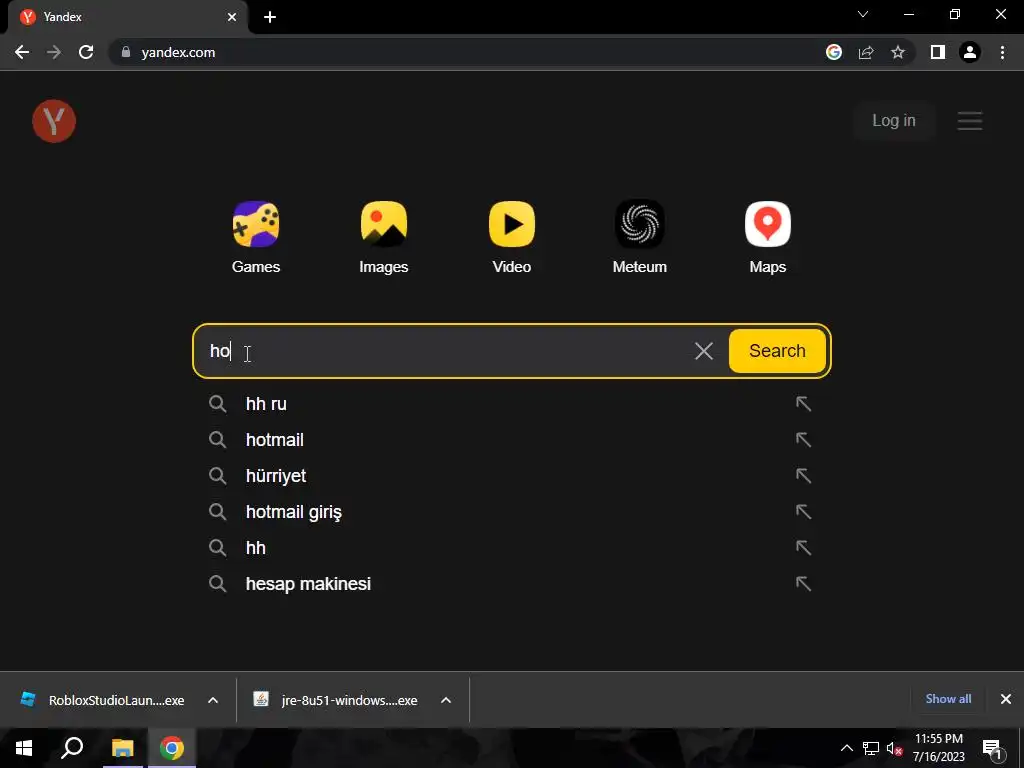Click the Google icon in the address bar
Image resolution: width=1024 pixels, height=768 pixels.
[834, 52]
